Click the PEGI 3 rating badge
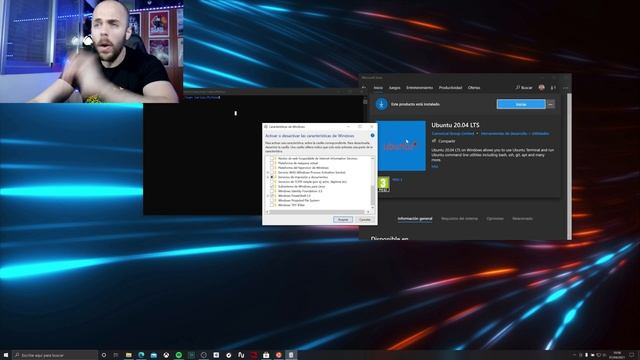The height and width of the screenshot is (360, 640). [x=383, y=184]
